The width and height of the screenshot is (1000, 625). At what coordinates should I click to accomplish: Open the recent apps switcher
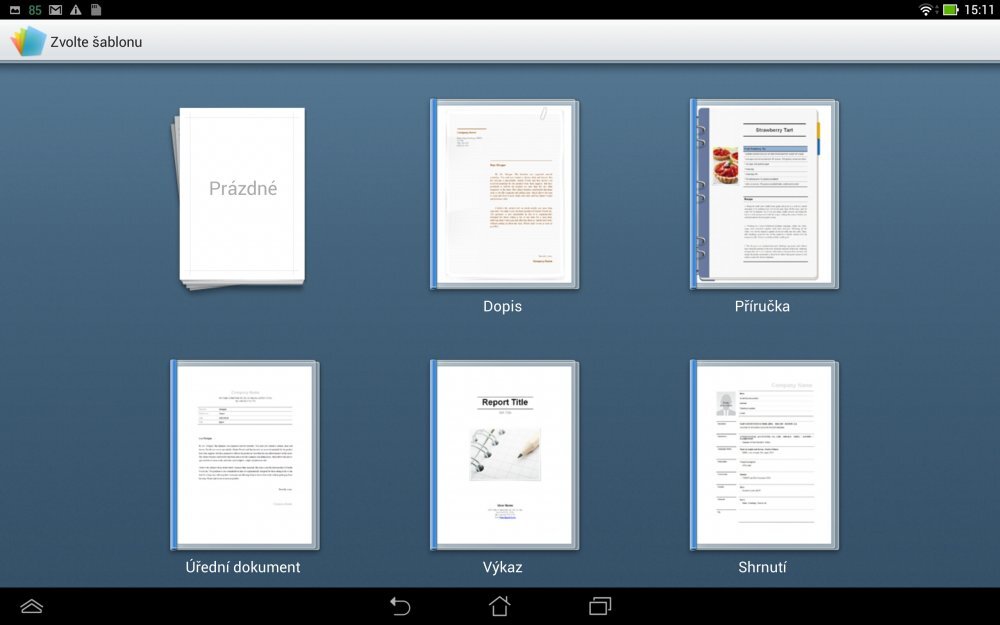click(600, 606)
